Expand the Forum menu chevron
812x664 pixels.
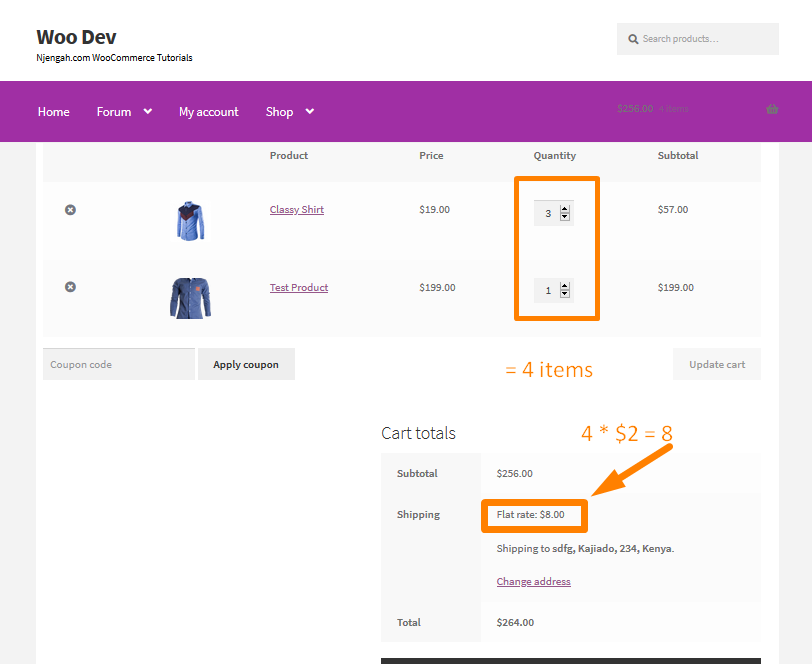[x=148, y=111]
